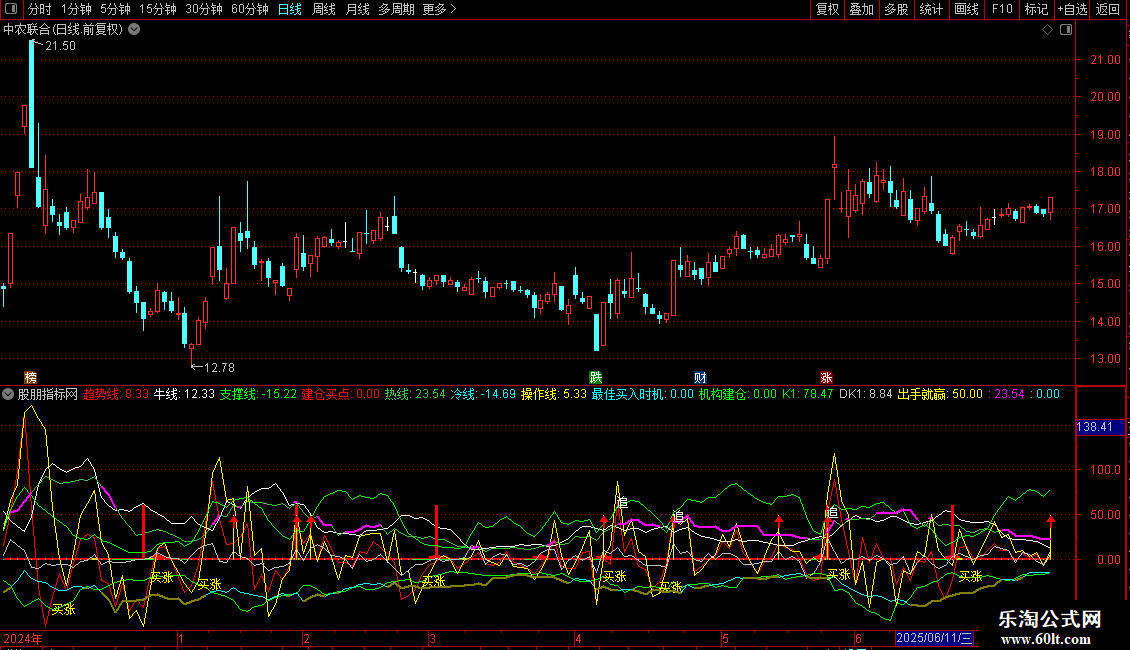Click the blue 财 event marker
The height and width of the screenshot is (650, 1130).
(x=700, y=378)
